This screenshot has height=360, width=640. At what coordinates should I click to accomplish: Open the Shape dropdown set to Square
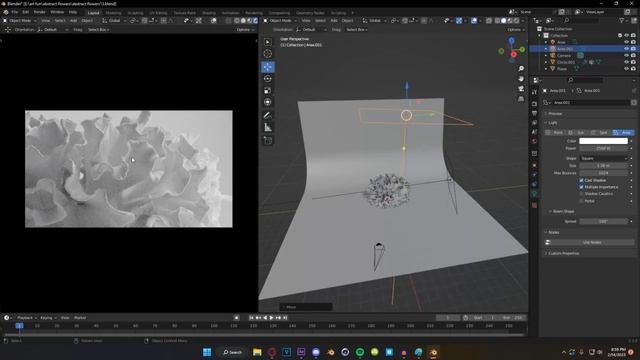coord(603,158)
